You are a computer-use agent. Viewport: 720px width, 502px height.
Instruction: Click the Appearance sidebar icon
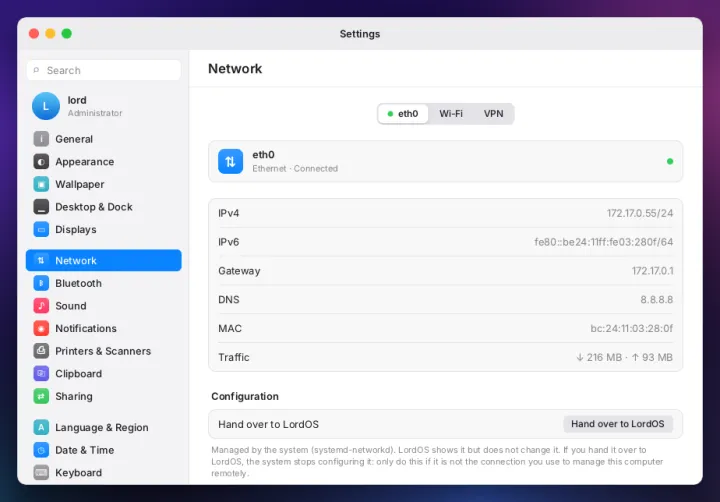41,162
